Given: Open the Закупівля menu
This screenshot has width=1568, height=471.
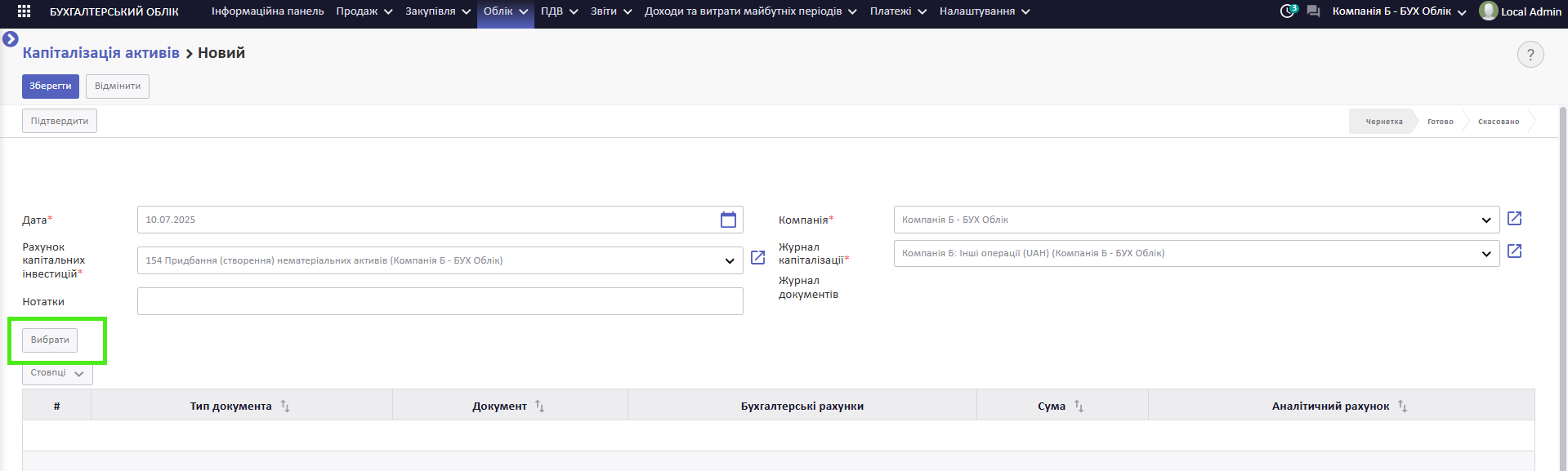Looking at the screenshot, I should (438, 11).
